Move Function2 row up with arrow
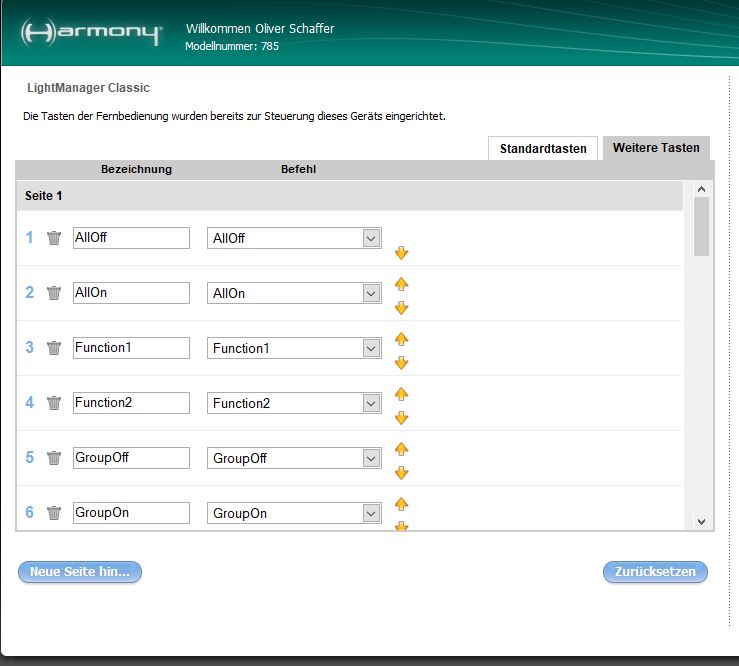Screen dimensions: 739x666 402,394
